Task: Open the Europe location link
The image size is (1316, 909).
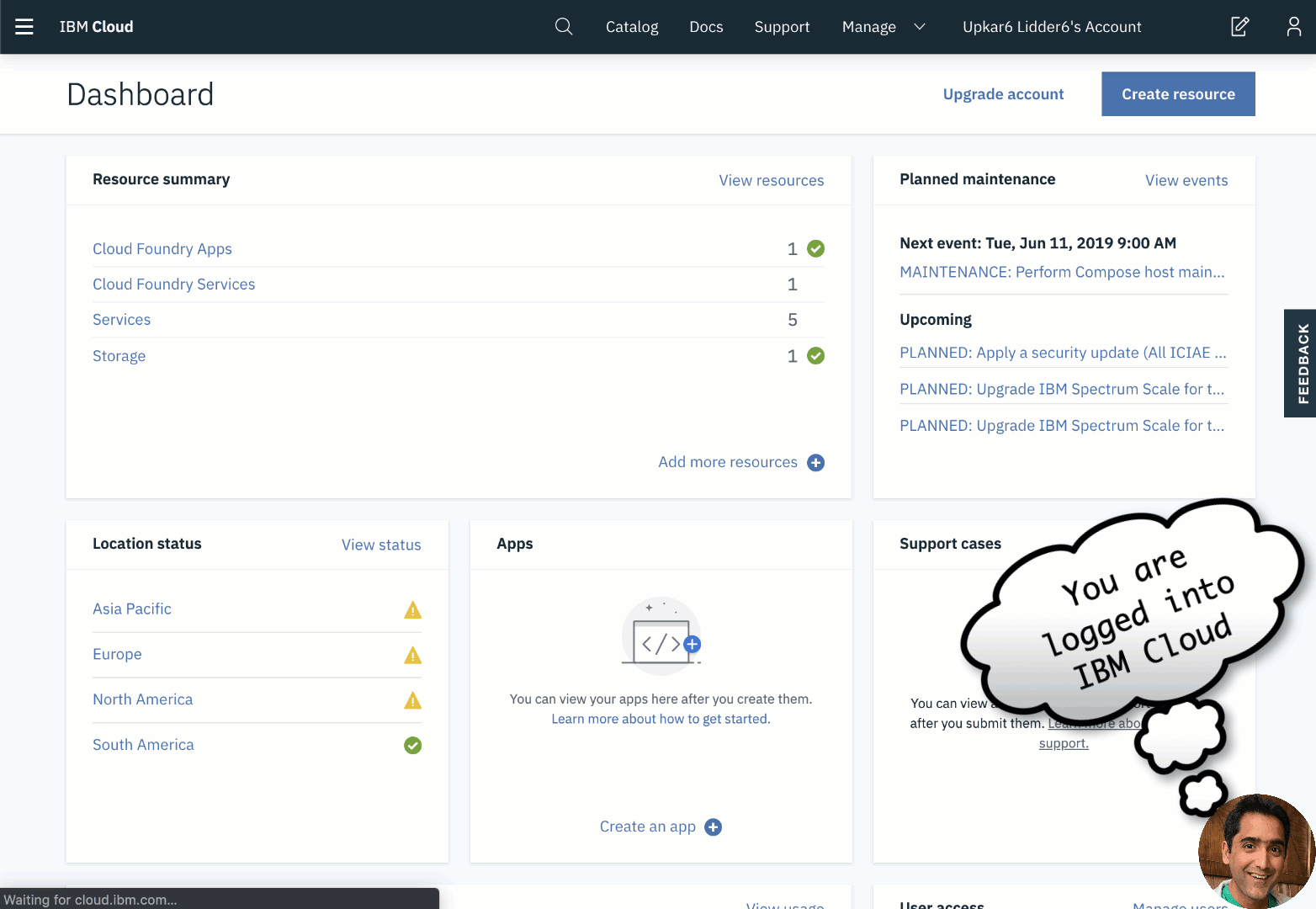Action: click(x=117, y=654)
